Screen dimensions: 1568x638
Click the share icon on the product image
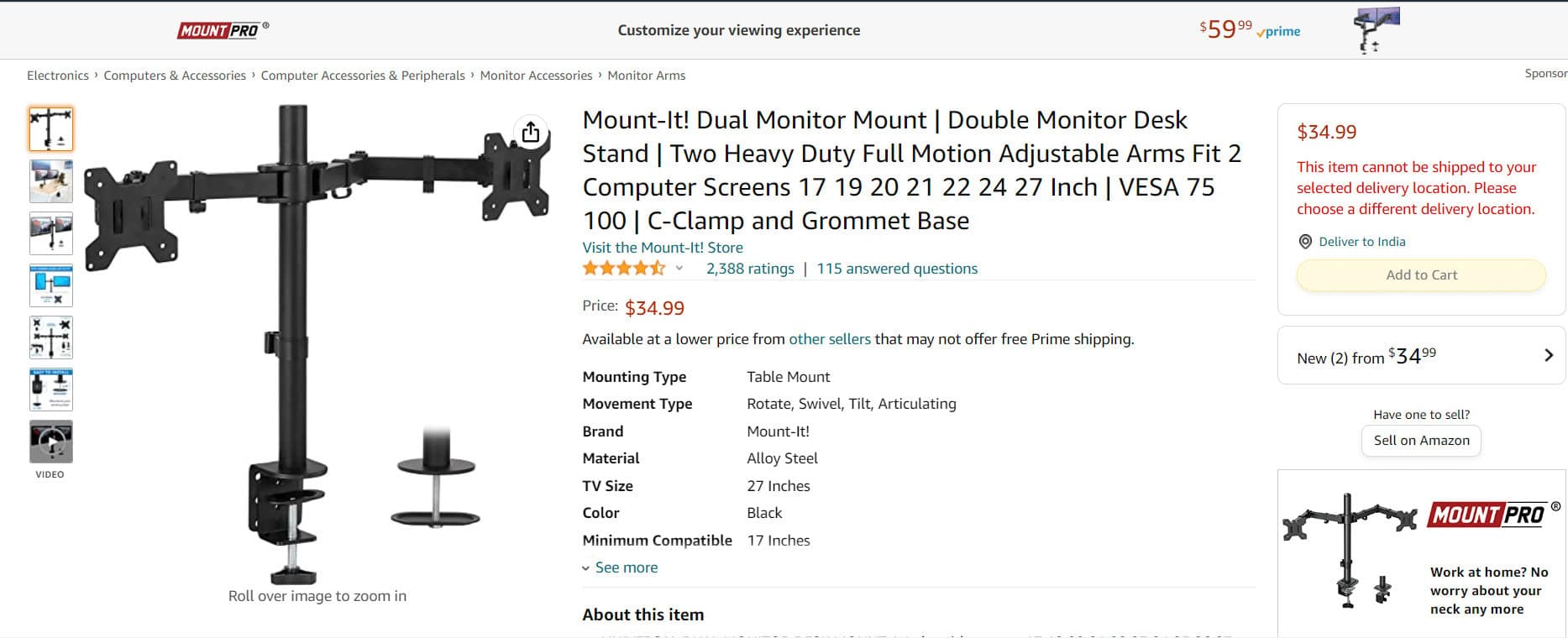click(530, 133)
